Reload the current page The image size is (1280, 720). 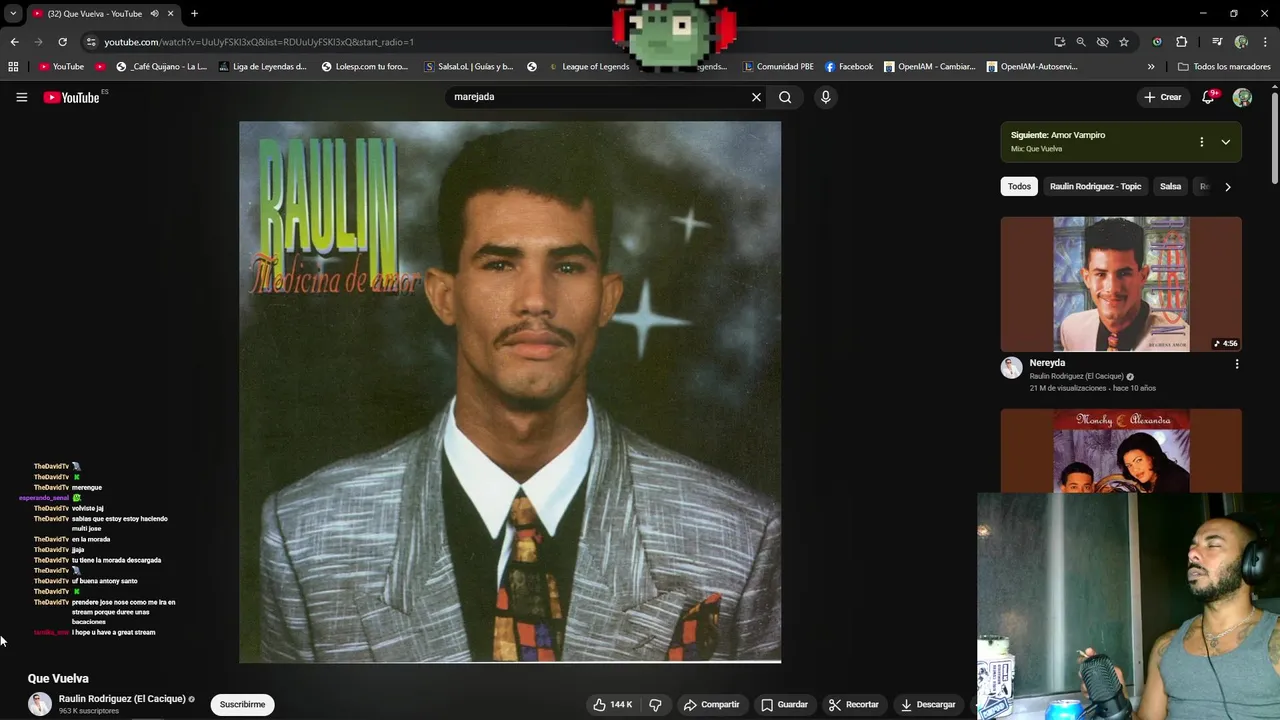click(62, 42)
